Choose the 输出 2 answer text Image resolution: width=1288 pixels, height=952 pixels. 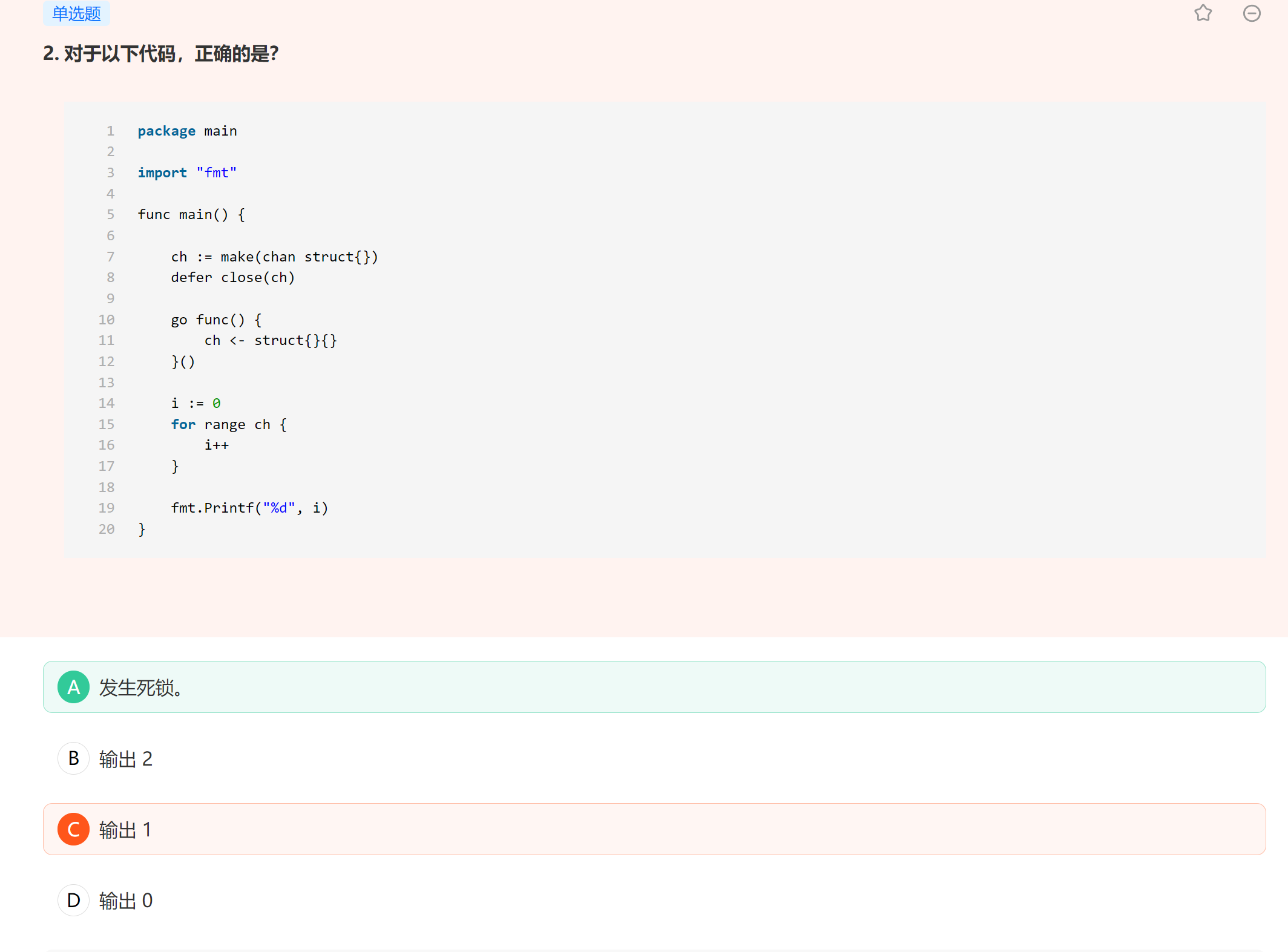click(x=126, y=759)
